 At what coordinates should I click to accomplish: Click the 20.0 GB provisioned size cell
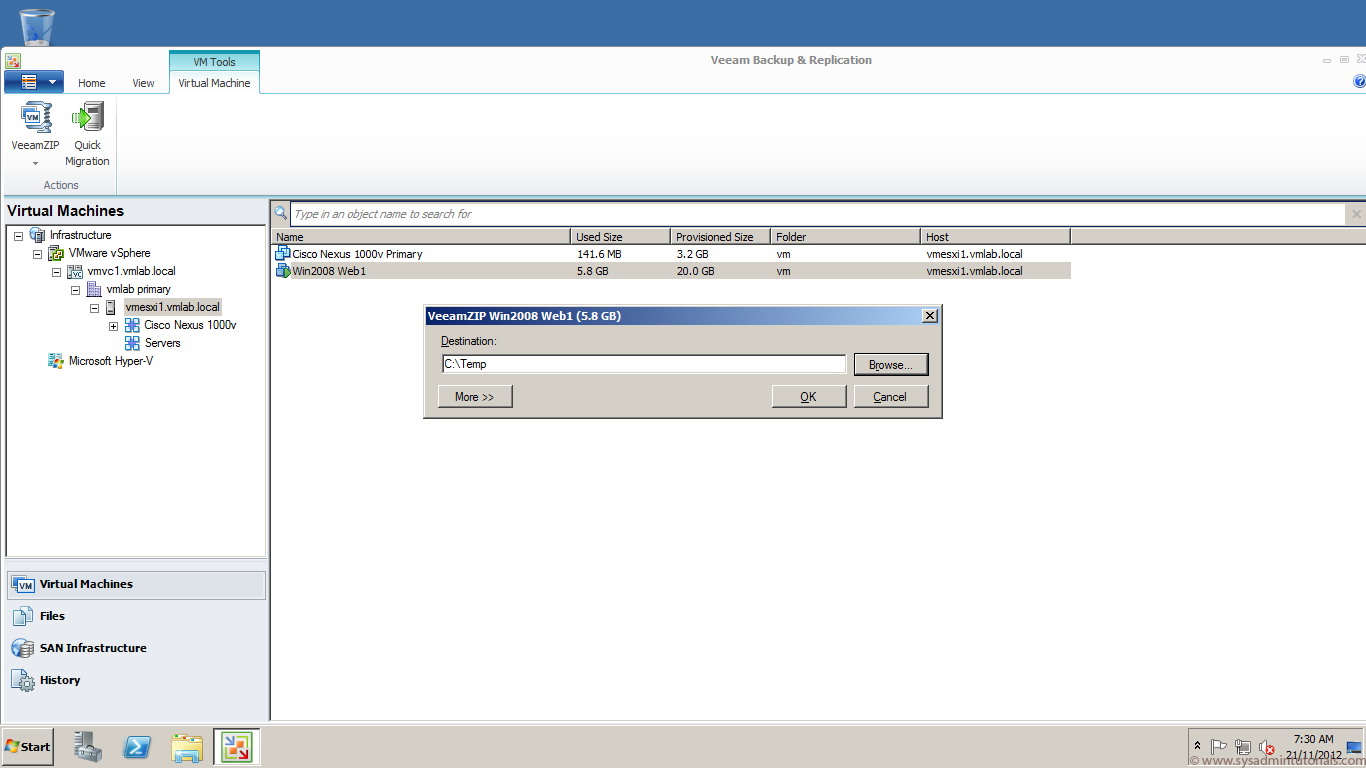(x=695, y=271)
